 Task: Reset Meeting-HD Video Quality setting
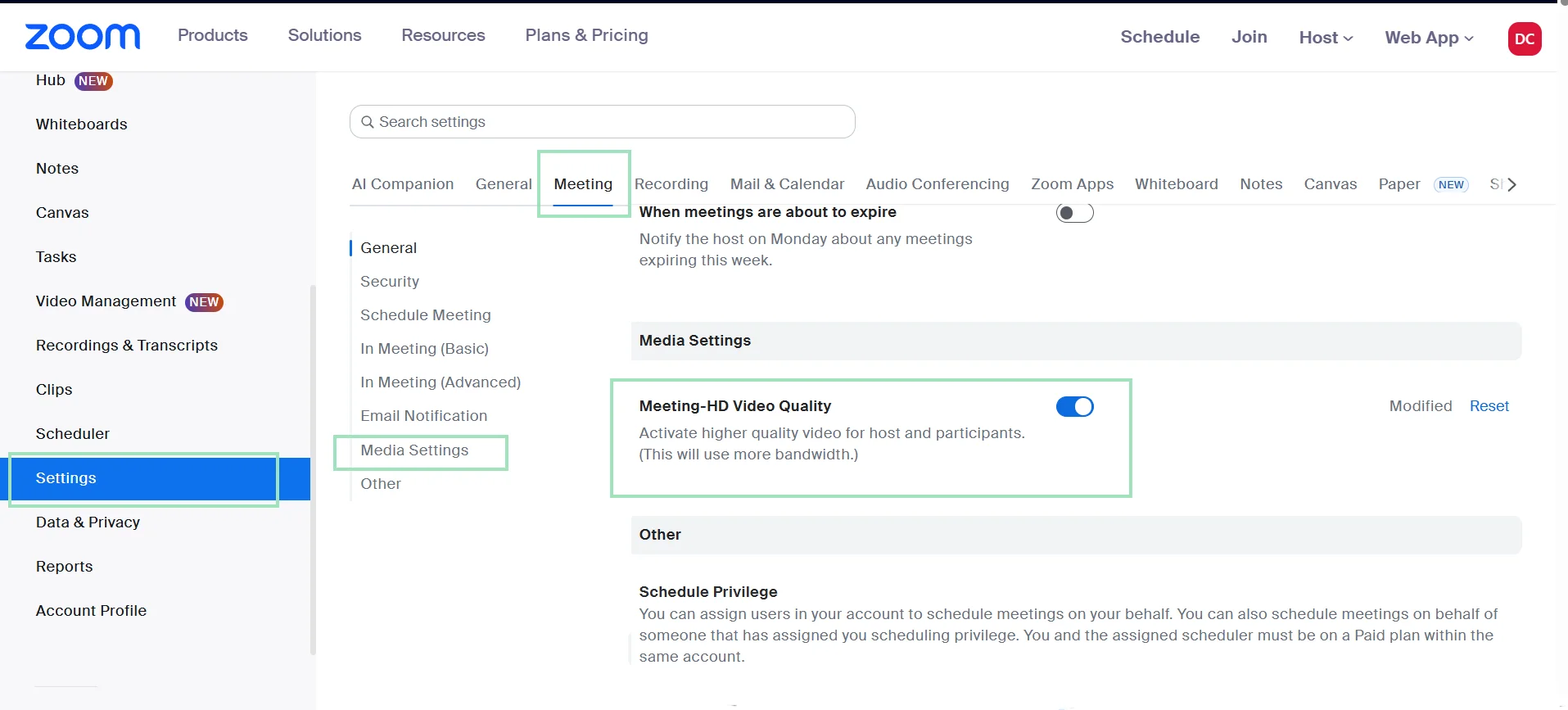(1489, 406)
